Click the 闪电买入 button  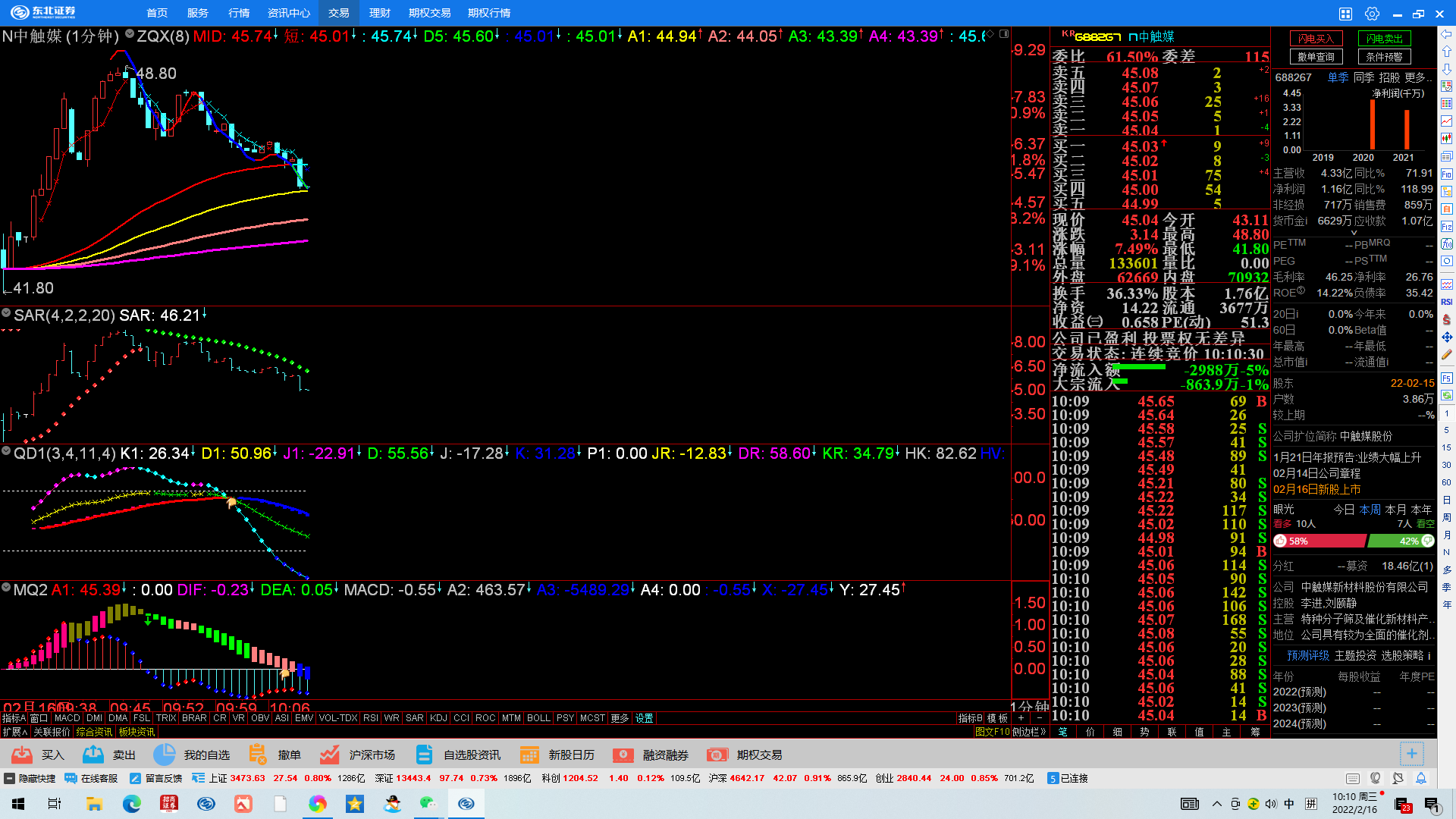point(1316,39)
